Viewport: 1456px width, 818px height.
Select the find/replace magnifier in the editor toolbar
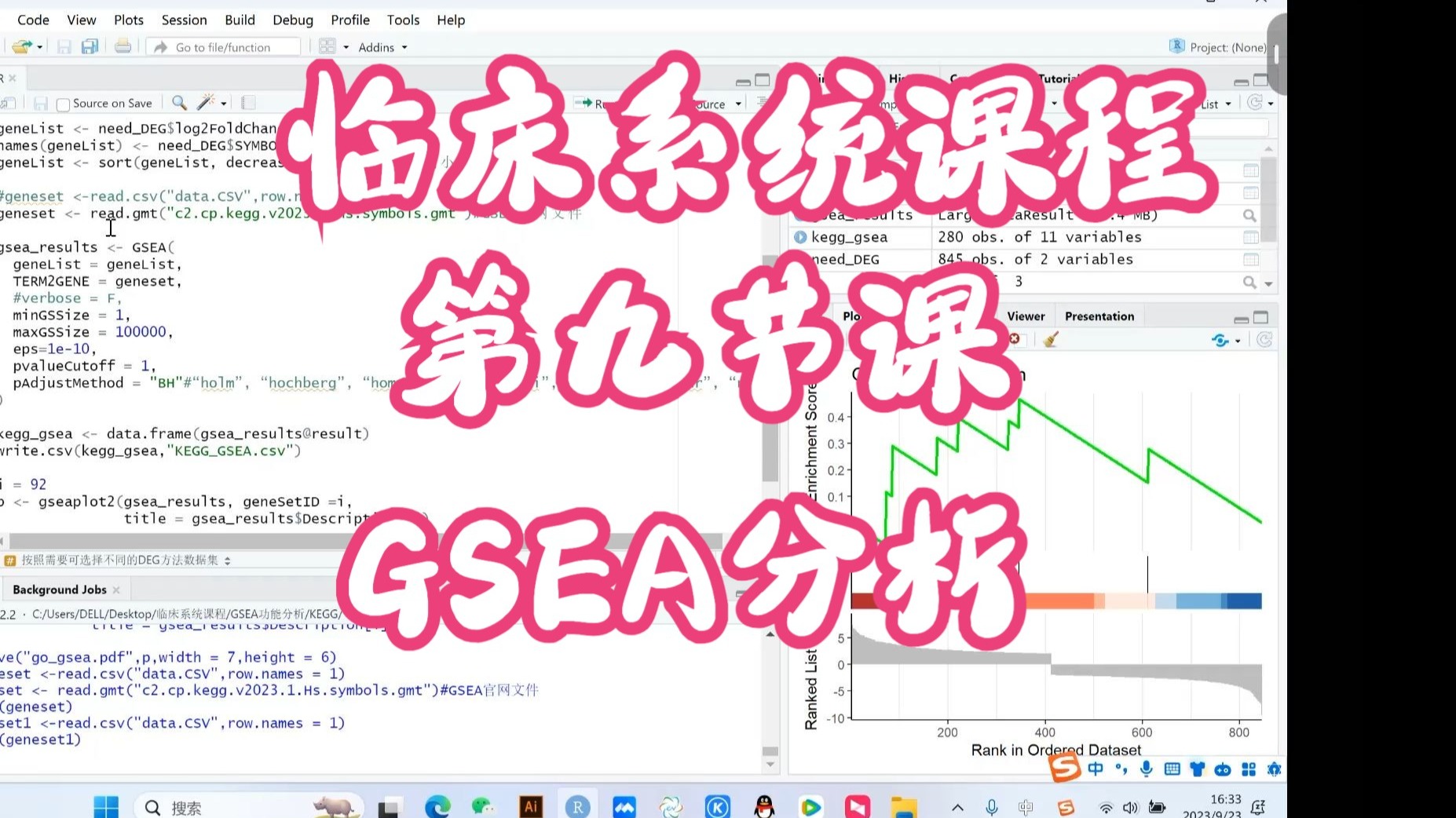point(179,103)
